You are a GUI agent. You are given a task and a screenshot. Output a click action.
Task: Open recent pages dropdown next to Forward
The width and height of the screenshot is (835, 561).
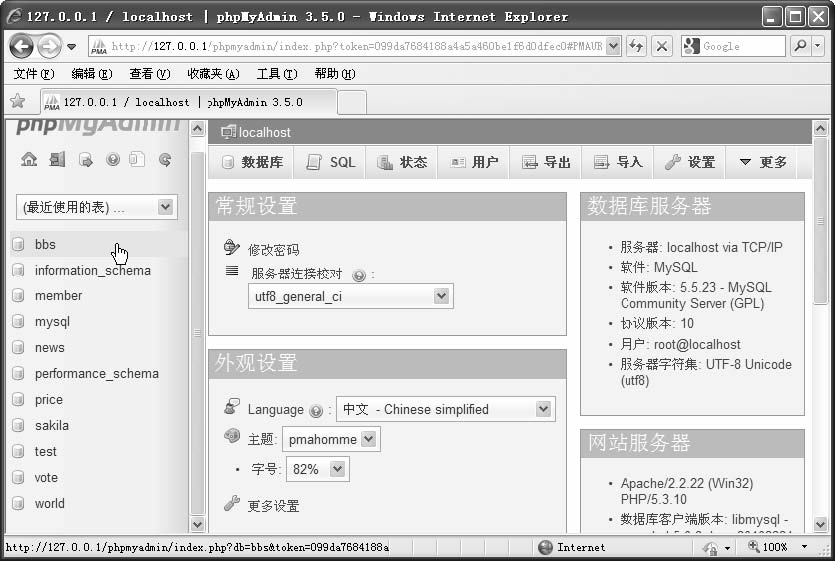(71, 47)
